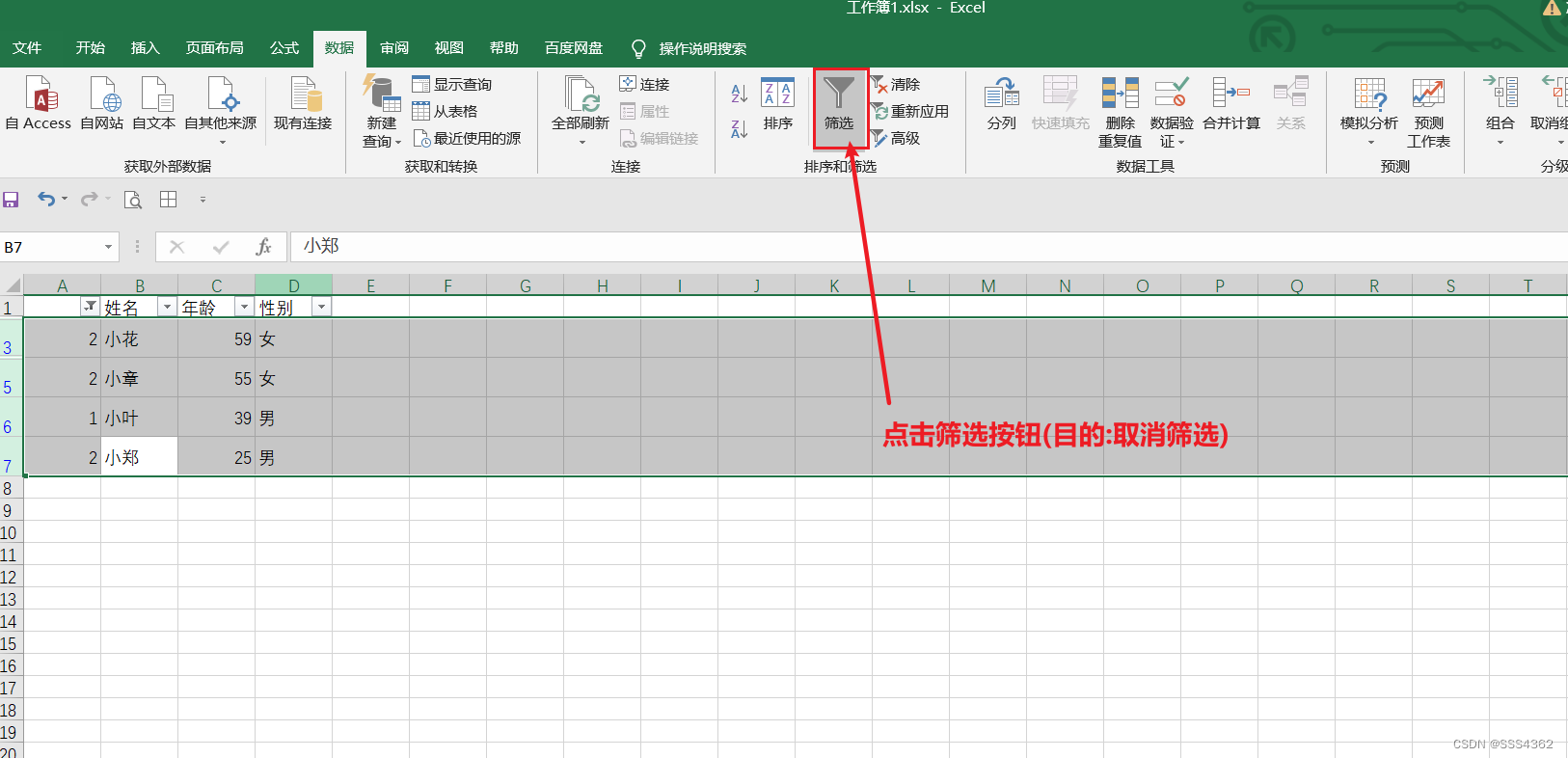Click cell containing 小花
Image resolution: width=1568 pixels, height=758 pixels.
(140, 339)
